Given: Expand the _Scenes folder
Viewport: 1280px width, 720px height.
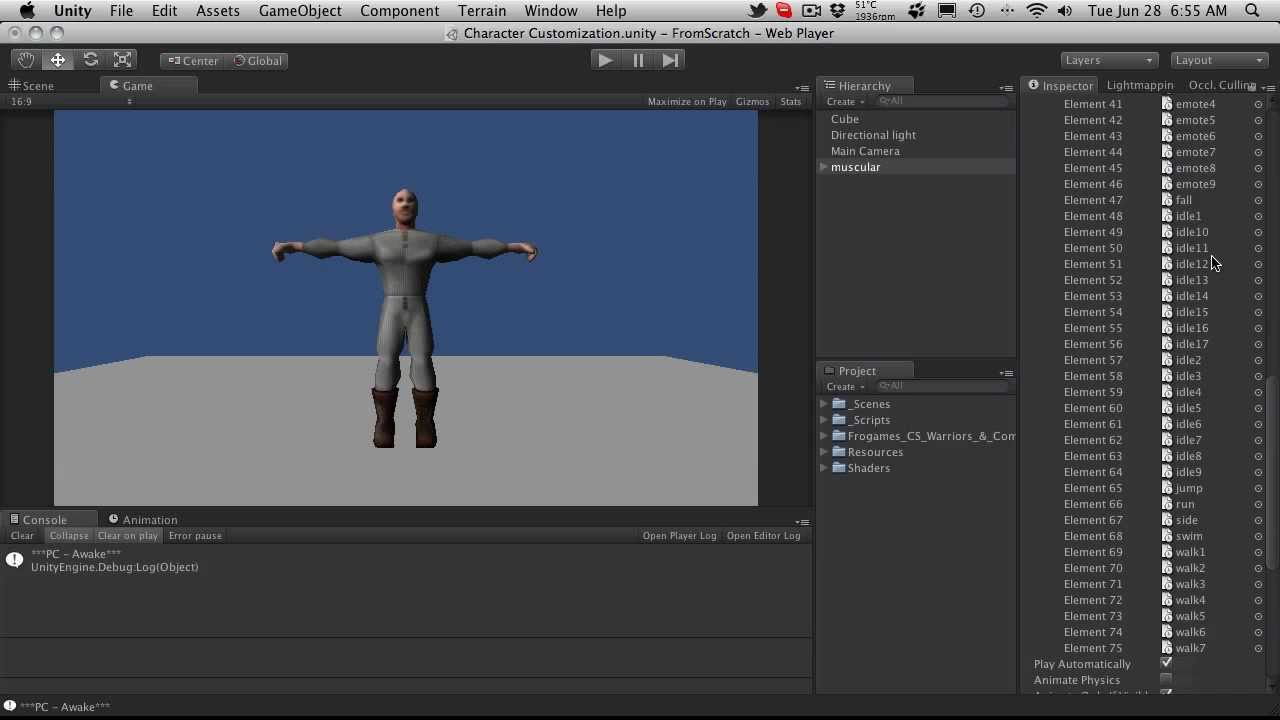Looking at the screenshot, I should (x=824, y=404).
